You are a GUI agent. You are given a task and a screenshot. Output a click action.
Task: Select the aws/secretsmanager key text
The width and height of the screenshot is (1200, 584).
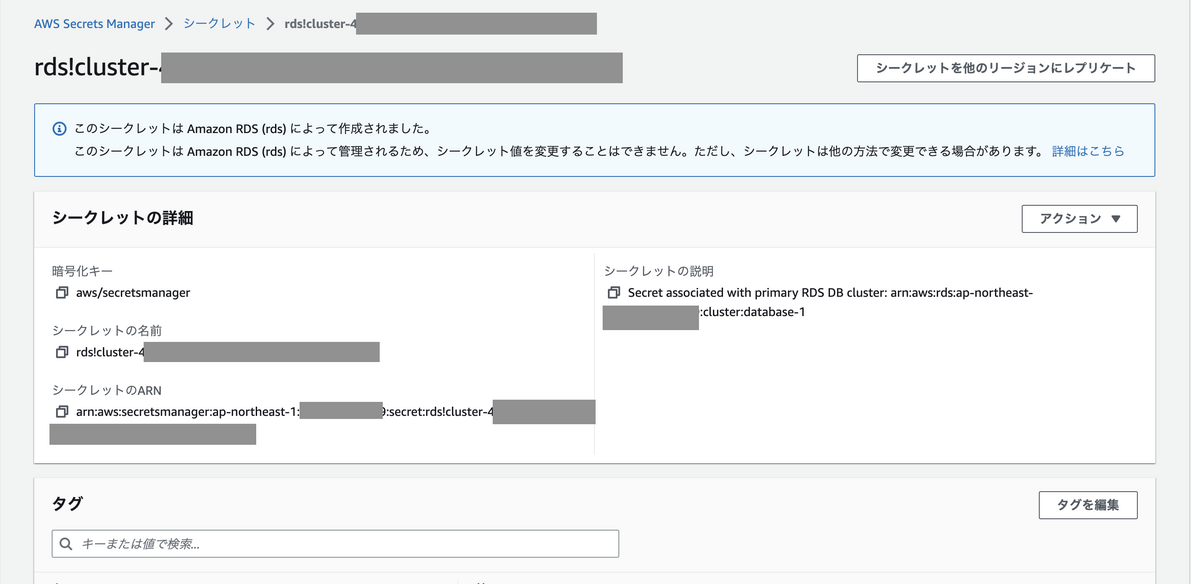pyautogui.click(x=133, y=293)
